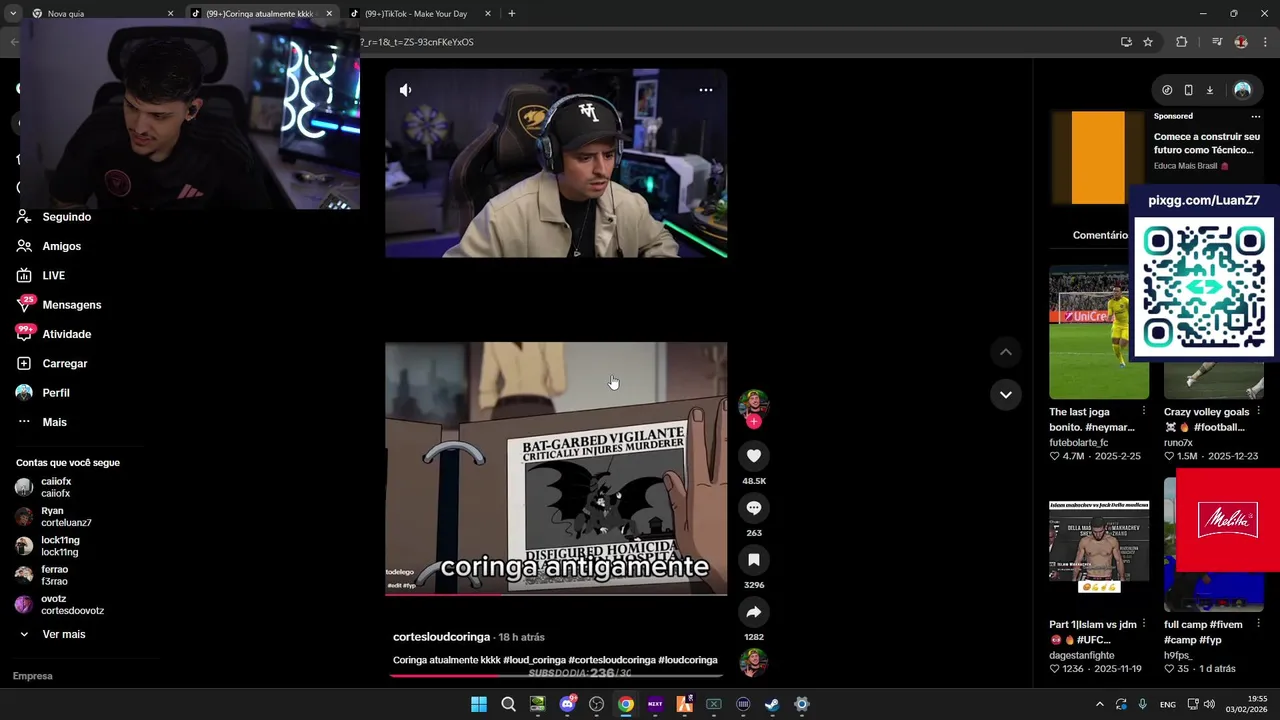Open profile avatar in TikTok top bar
This screenshot has width=1280, height=720.
pos(1242,90)
